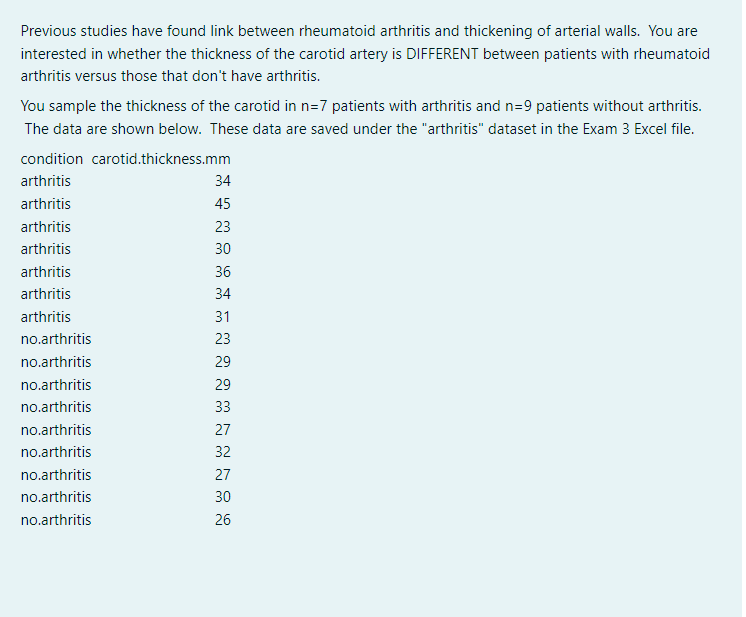Click the no.arthritis value 33
This screenshot has width=746, height=617.
(x=223, y=407)
